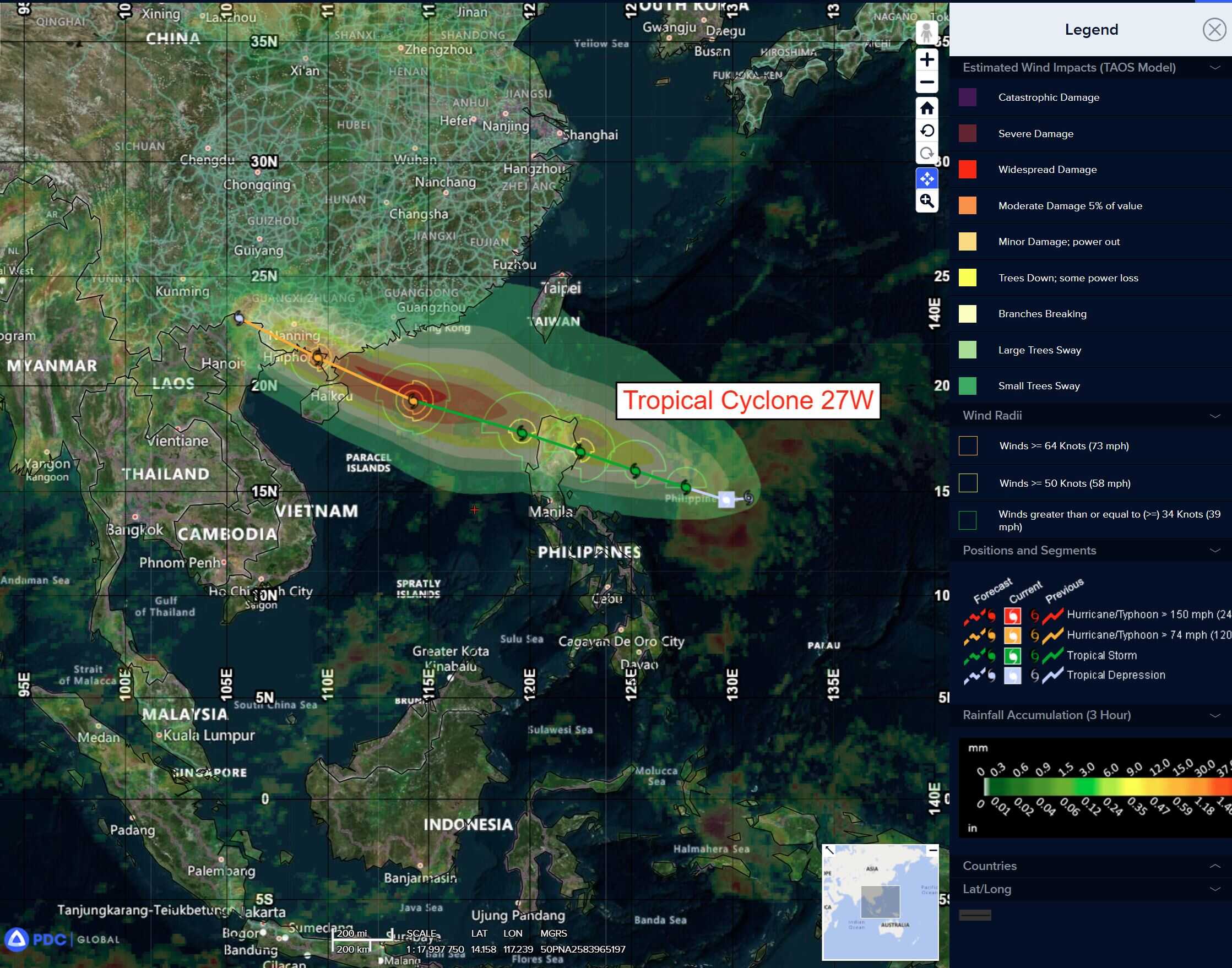Collapse the Wind Radii legend section

tap(1214, 415)
